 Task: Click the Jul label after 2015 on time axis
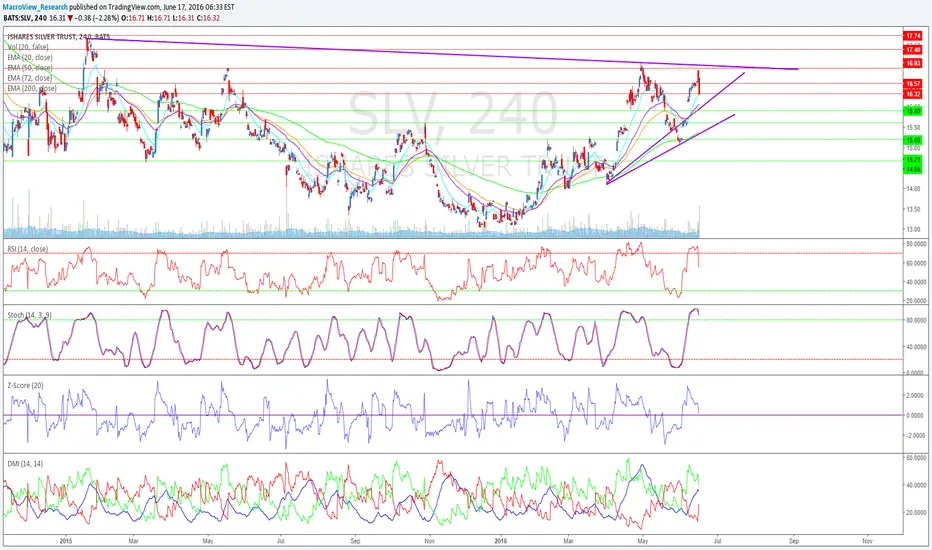click(281, 541)
